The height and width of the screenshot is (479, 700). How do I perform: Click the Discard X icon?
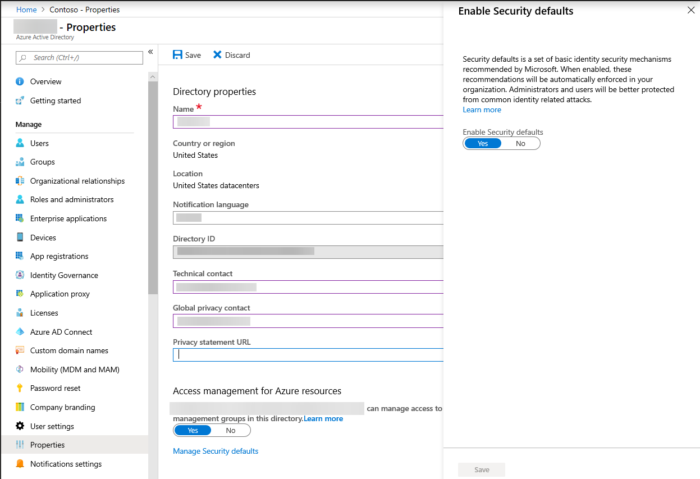tap(217, 55)
